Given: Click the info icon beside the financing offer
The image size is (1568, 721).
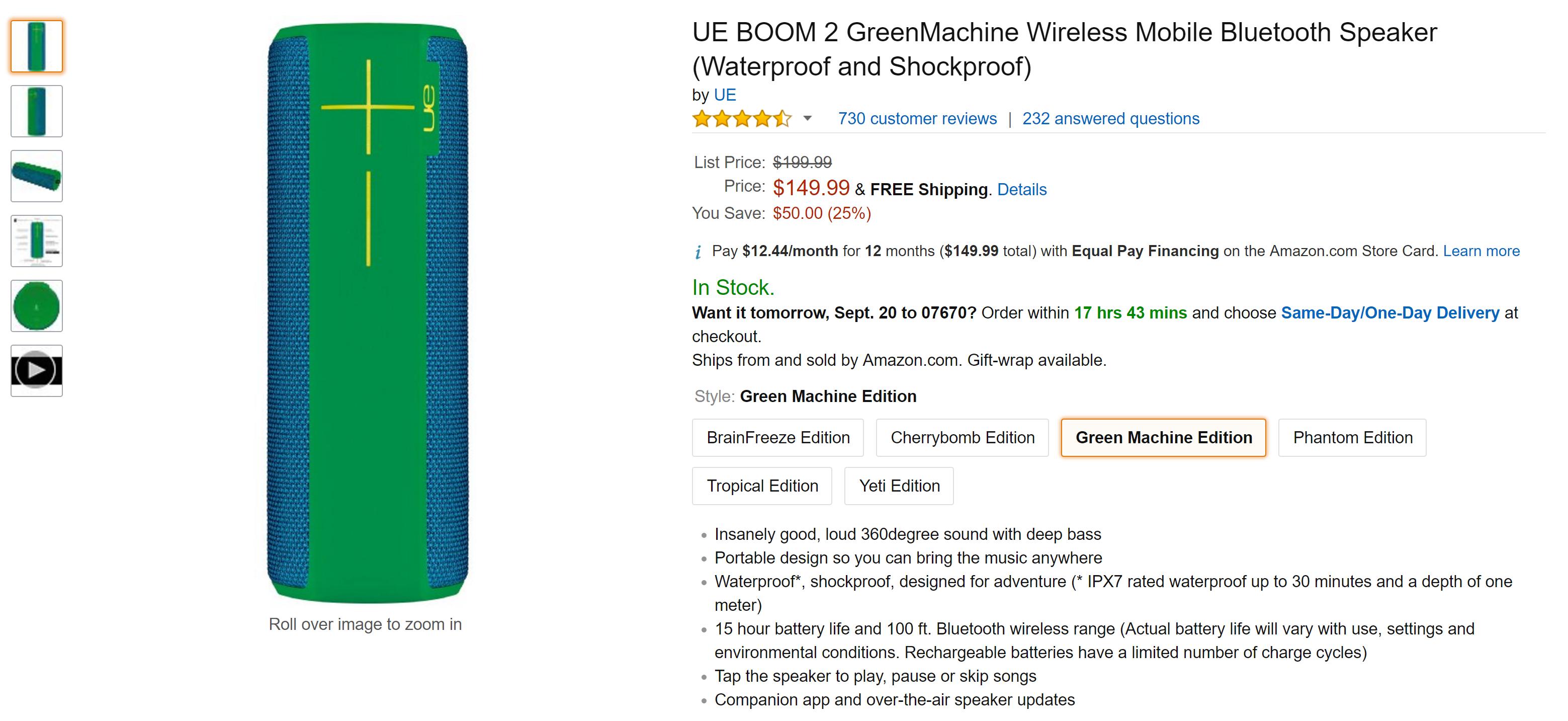Looking at the screenshot, I should [698, 251].
